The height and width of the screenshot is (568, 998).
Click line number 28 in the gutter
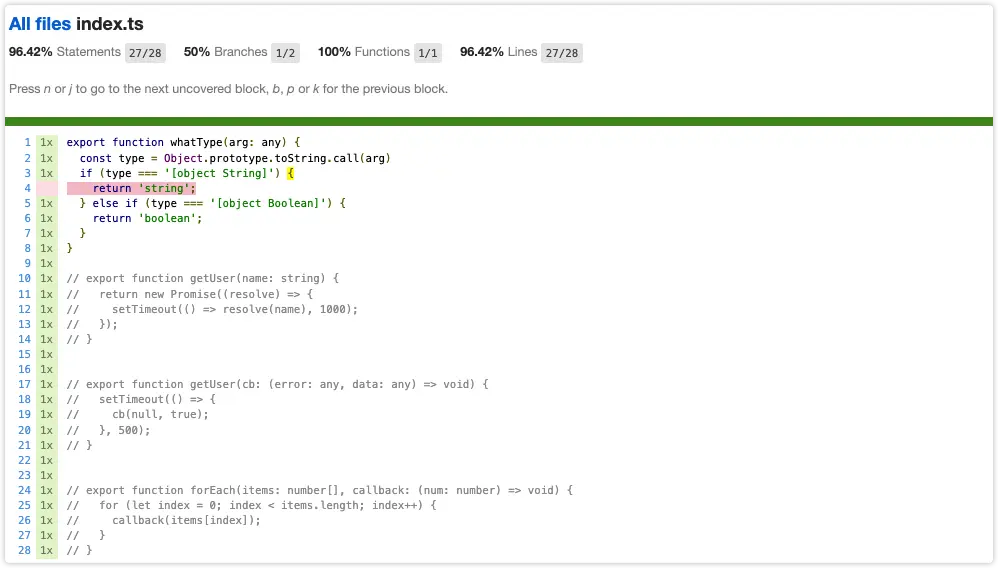pyautogui.click(x=24, y=550)
